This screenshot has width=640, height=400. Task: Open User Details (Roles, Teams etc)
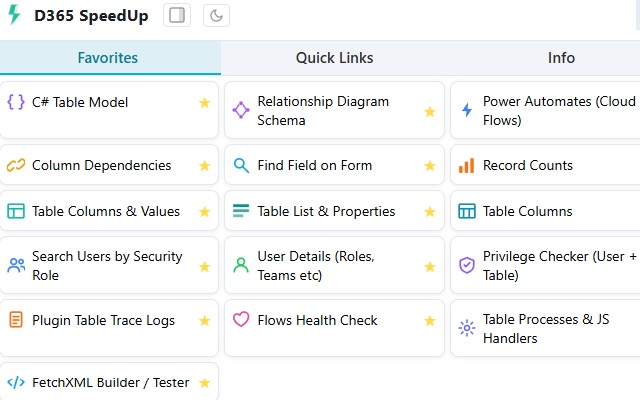[334, 265]
